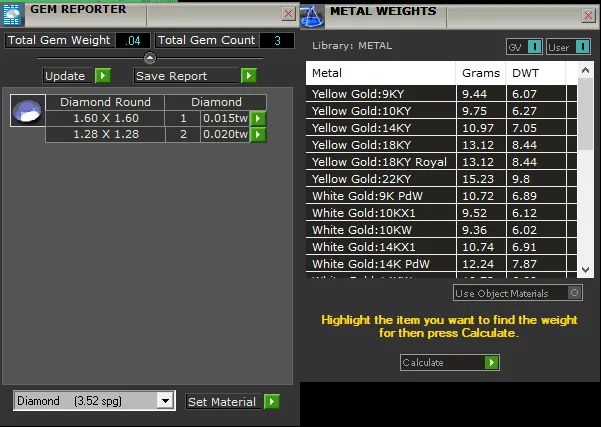Enable the Use Object Materials option
The width and height of the screenshot is (601, 427).
(x=574, y=293)
